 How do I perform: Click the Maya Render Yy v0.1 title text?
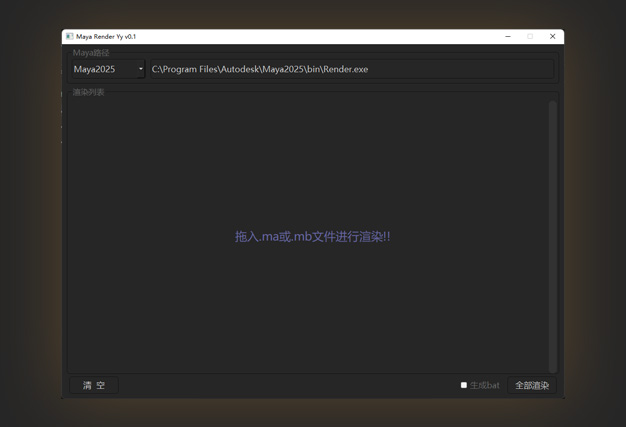(106, 37)
